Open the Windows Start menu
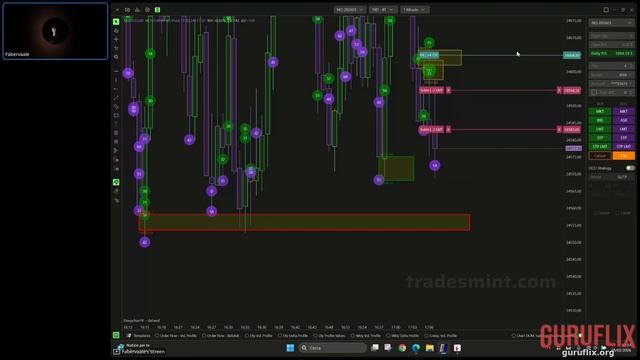Image resolution: width=640 pixels, height=360 pixels. (x=290, y=348)
